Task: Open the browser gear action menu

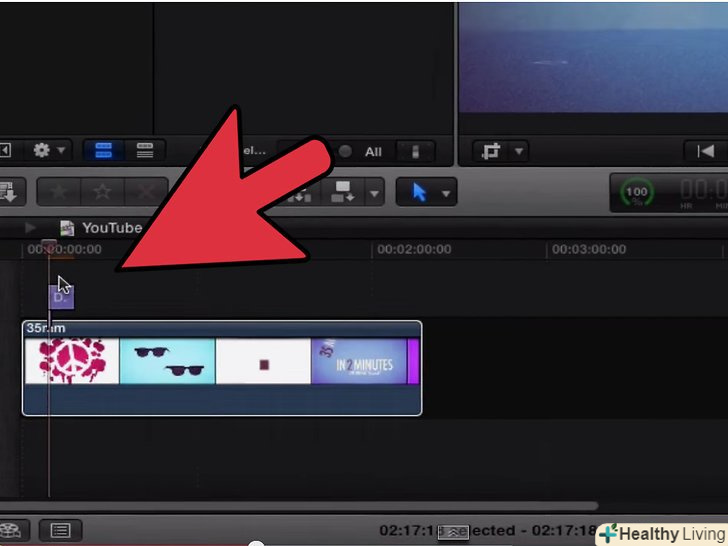Action: pyautogui.click(x=49, y=150)
